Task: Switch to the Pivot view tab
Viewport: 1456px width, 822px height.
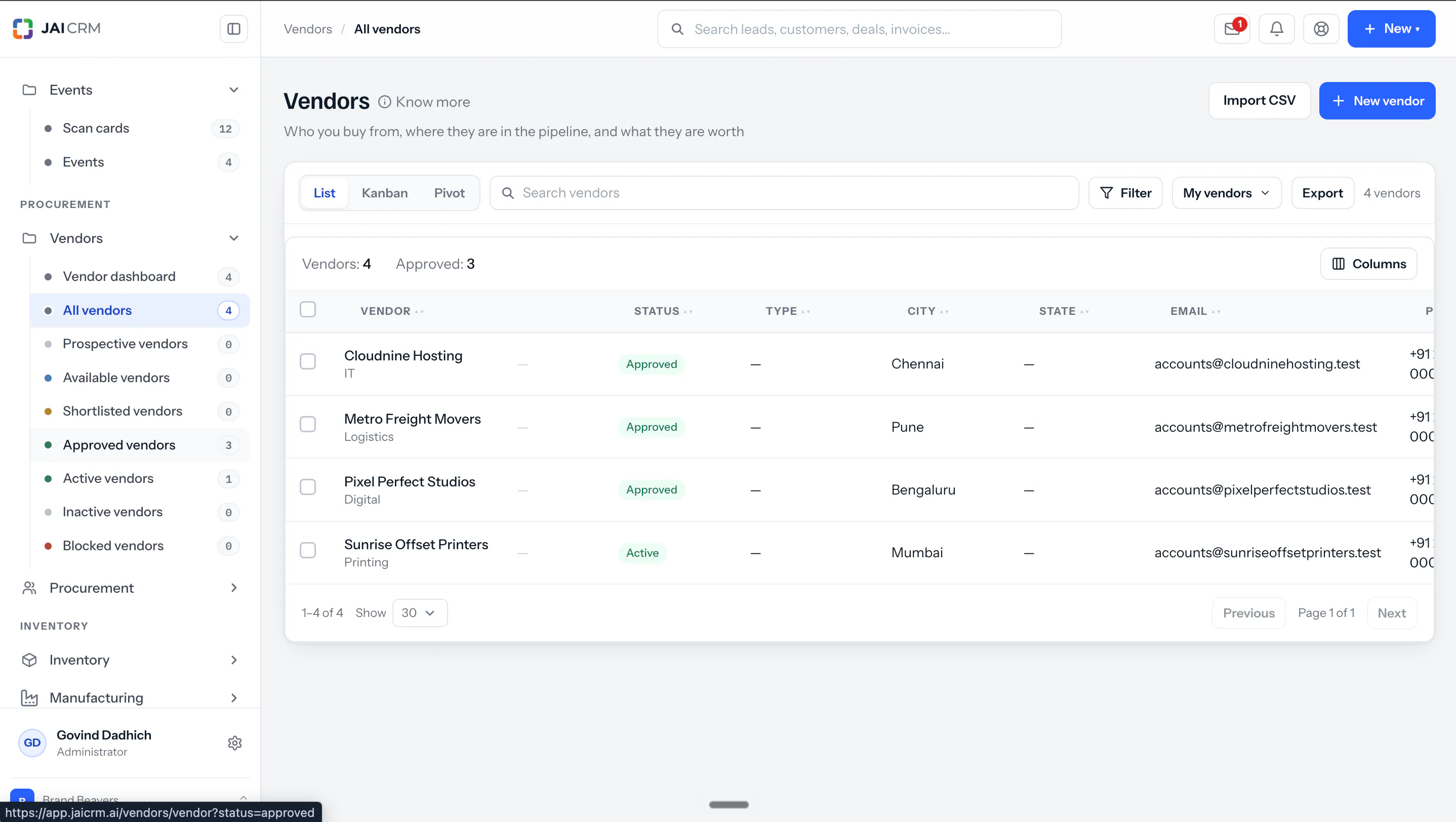Action: click(x=450, y=193)
